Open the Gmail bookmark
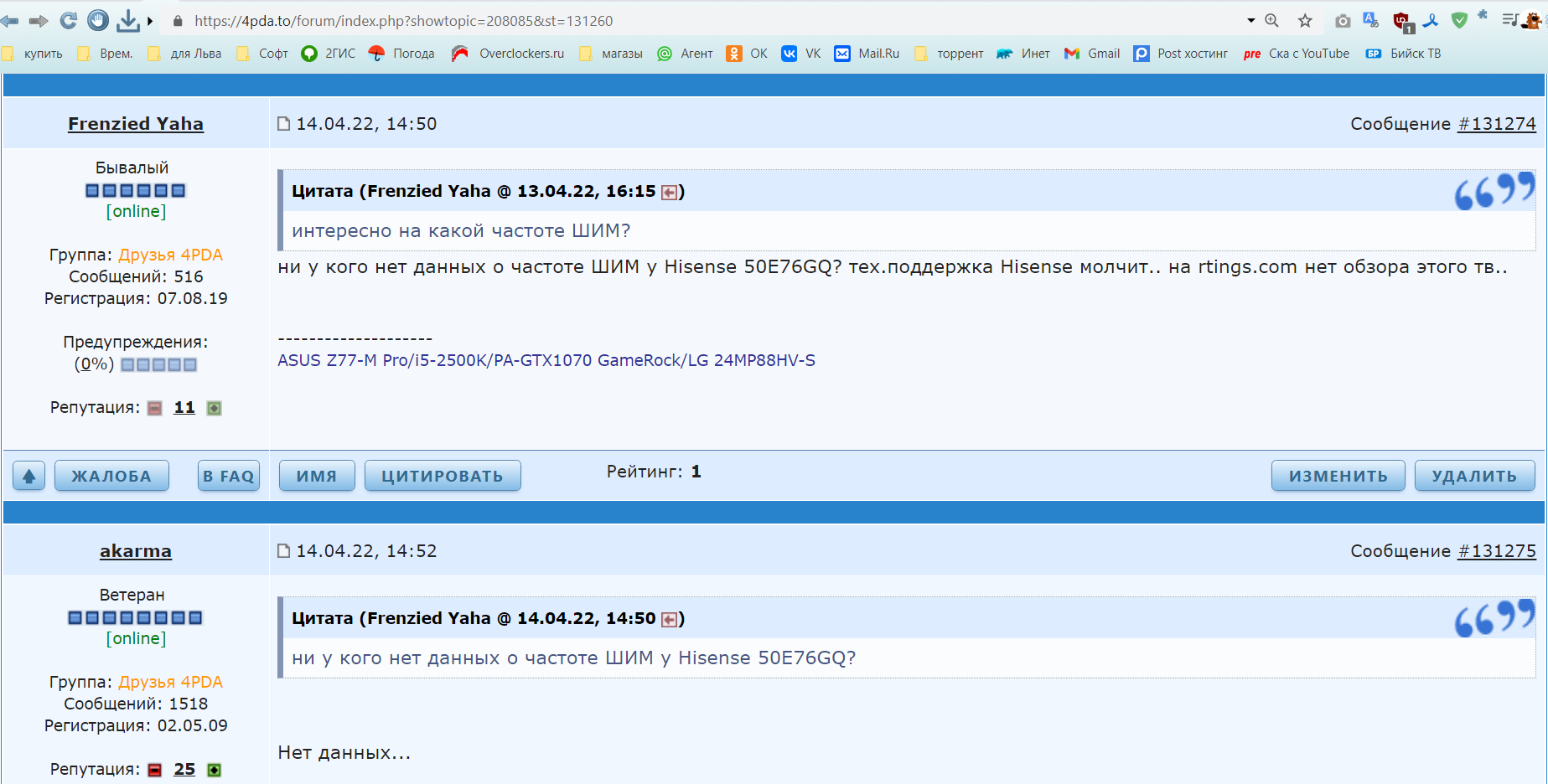1548x784 pixels. (x=1092, y=54)
